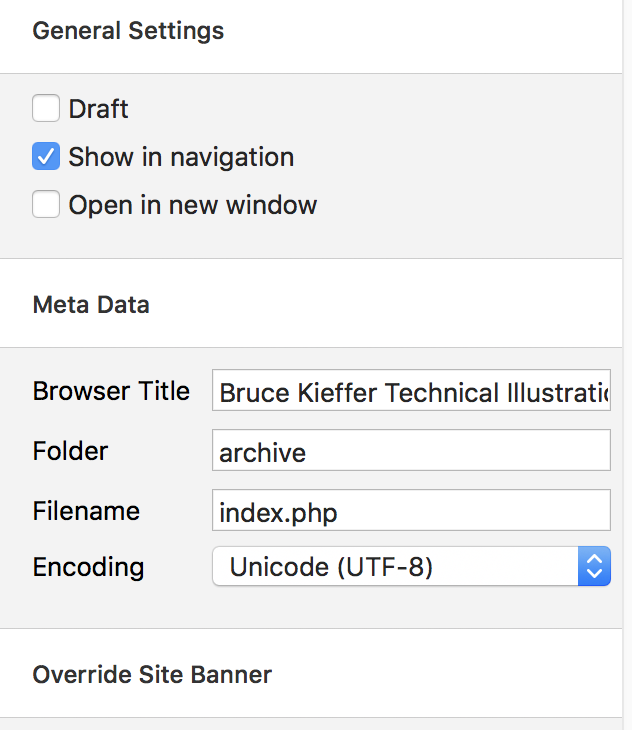Viewport: 632px width, 730px height.
Task: Click the "Encoding" field label
Action: [88, 567]
